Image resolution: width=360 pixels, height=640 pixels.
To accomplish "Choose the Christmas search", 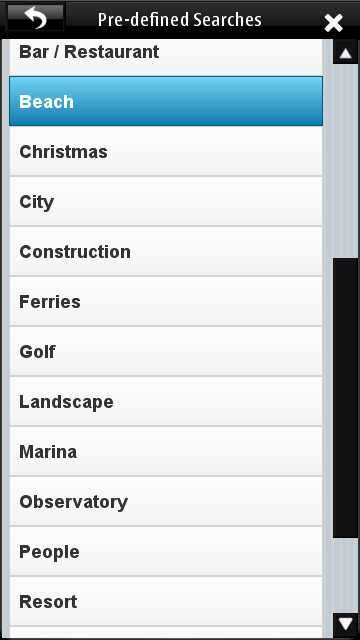I will click(166, 151).
